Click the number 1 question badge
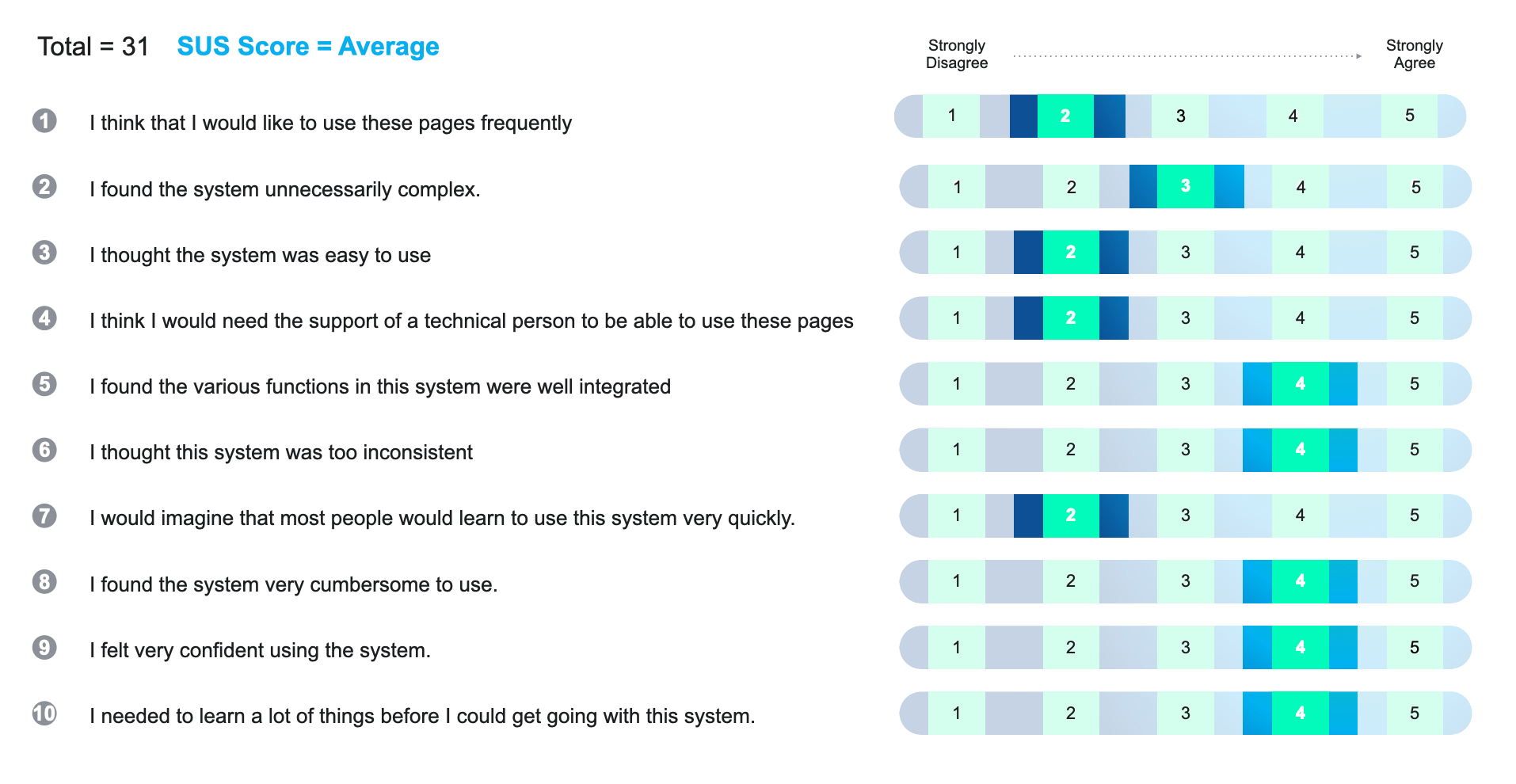 click(x=44, y=120)
